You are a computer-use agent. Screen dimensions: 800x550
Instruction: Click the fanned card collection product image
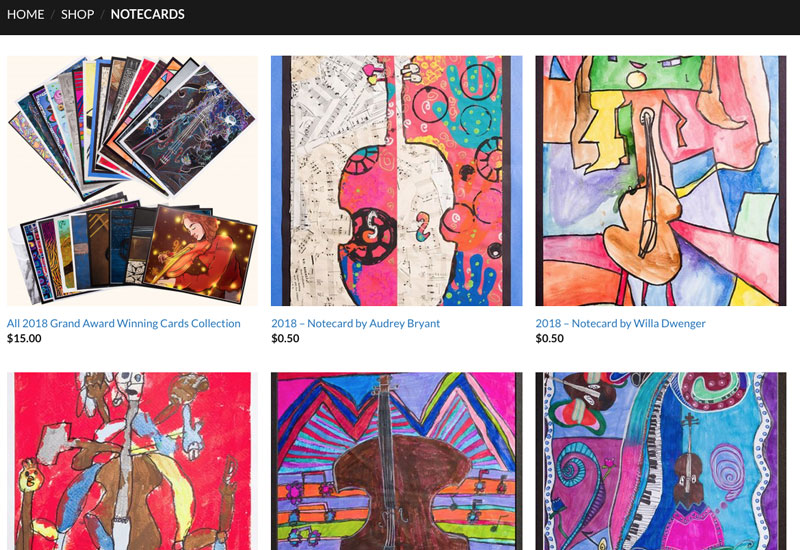click(132, 181)
